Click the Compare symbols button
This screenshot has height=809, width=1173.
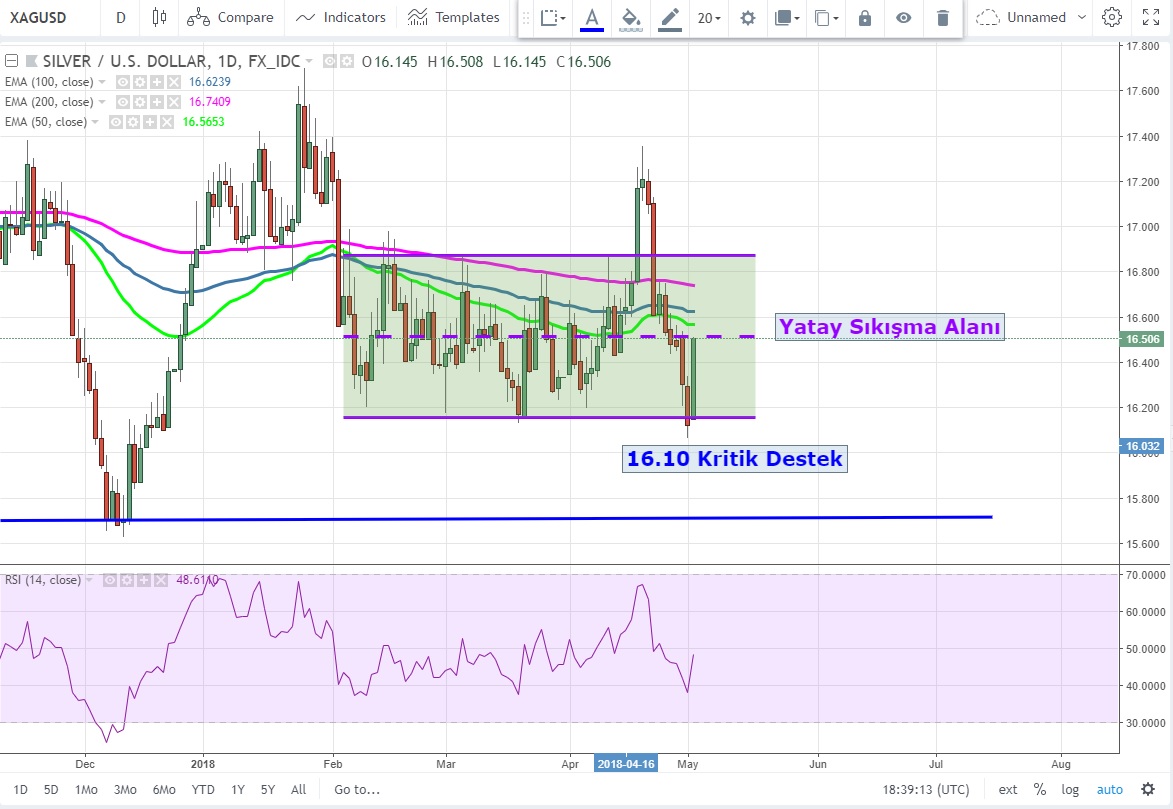click(230, 17)
